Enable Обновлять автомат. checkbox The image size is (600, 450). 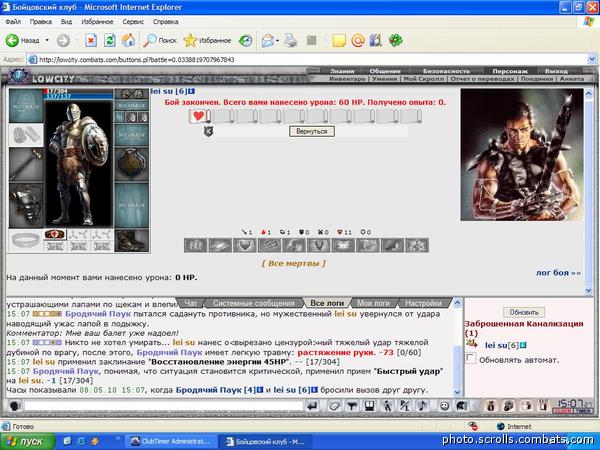(470, 359)
